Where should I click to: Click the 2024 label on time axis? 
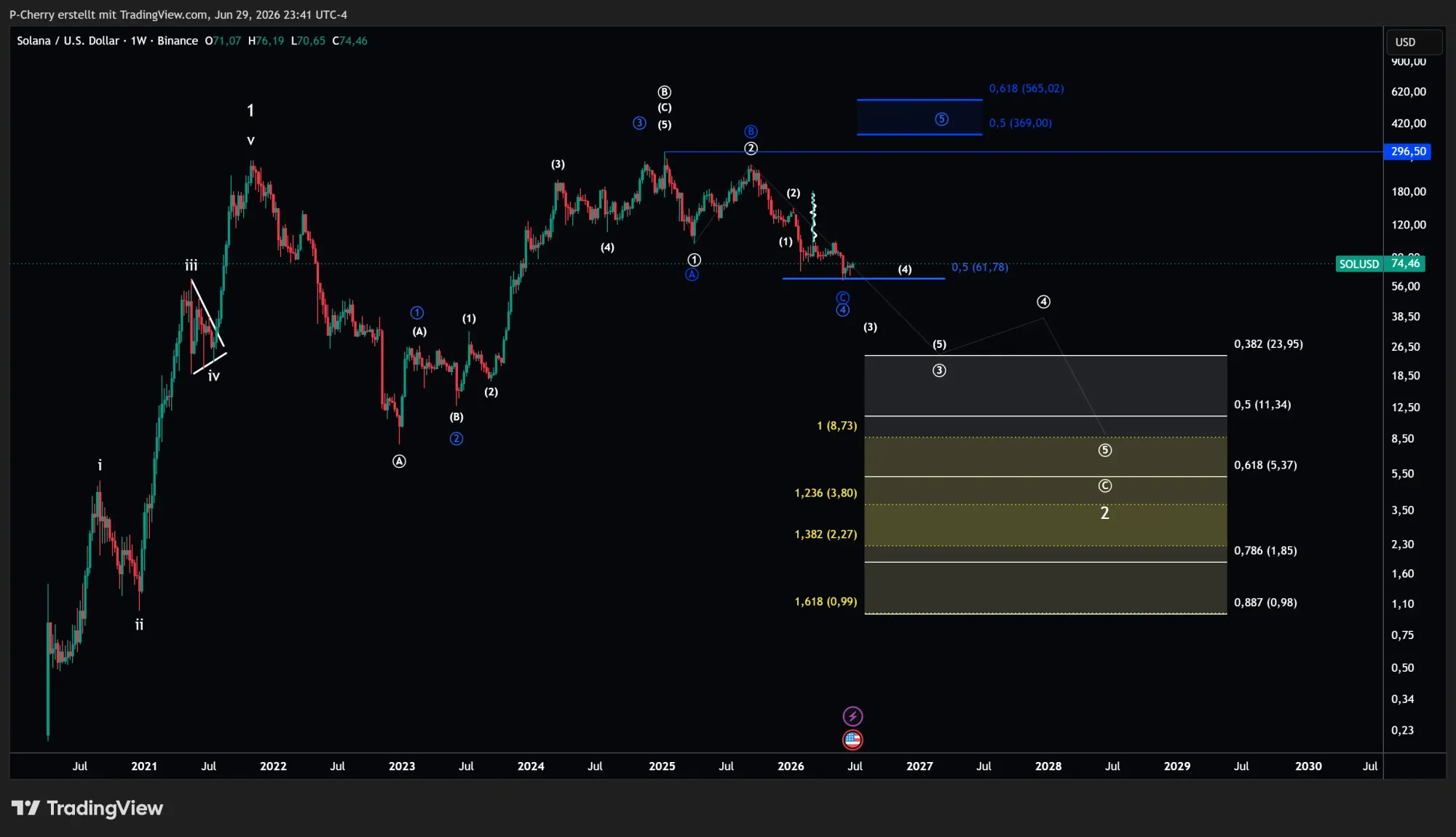(531, 766)
